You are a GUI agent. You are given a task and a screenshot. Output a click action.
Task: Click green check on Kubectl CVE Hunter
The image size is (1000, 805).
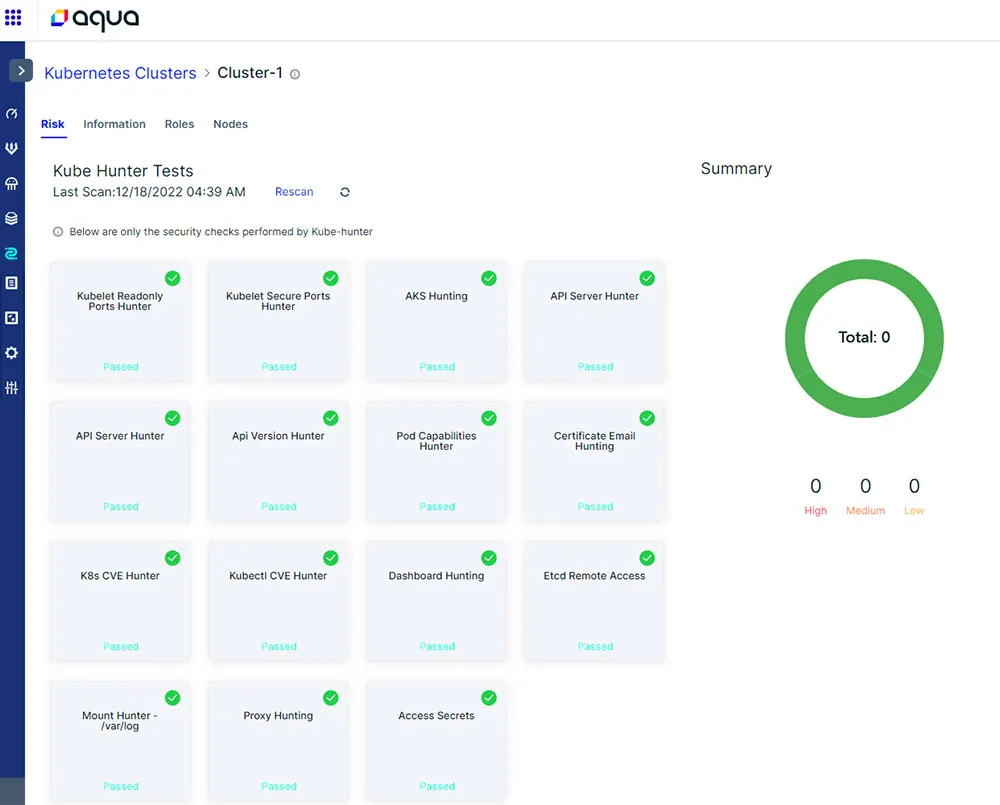tap(331, 558)
